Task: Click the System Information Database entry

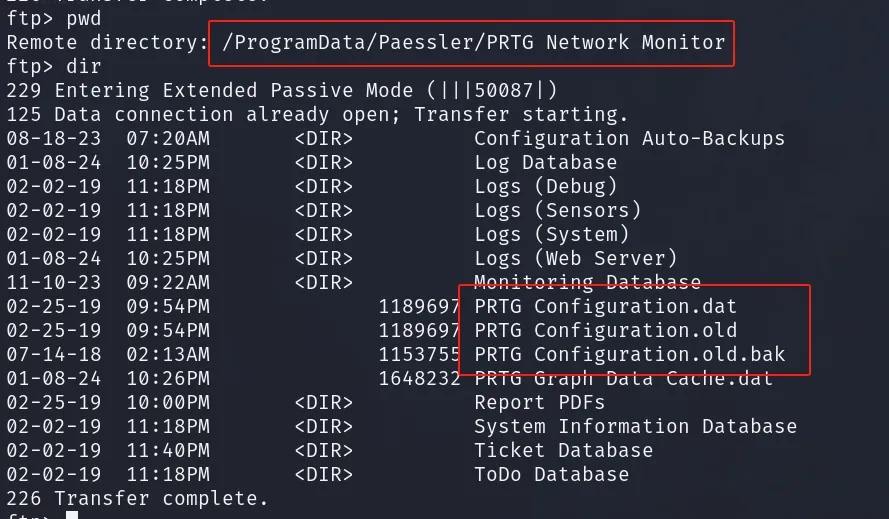Action: (636, 427)
